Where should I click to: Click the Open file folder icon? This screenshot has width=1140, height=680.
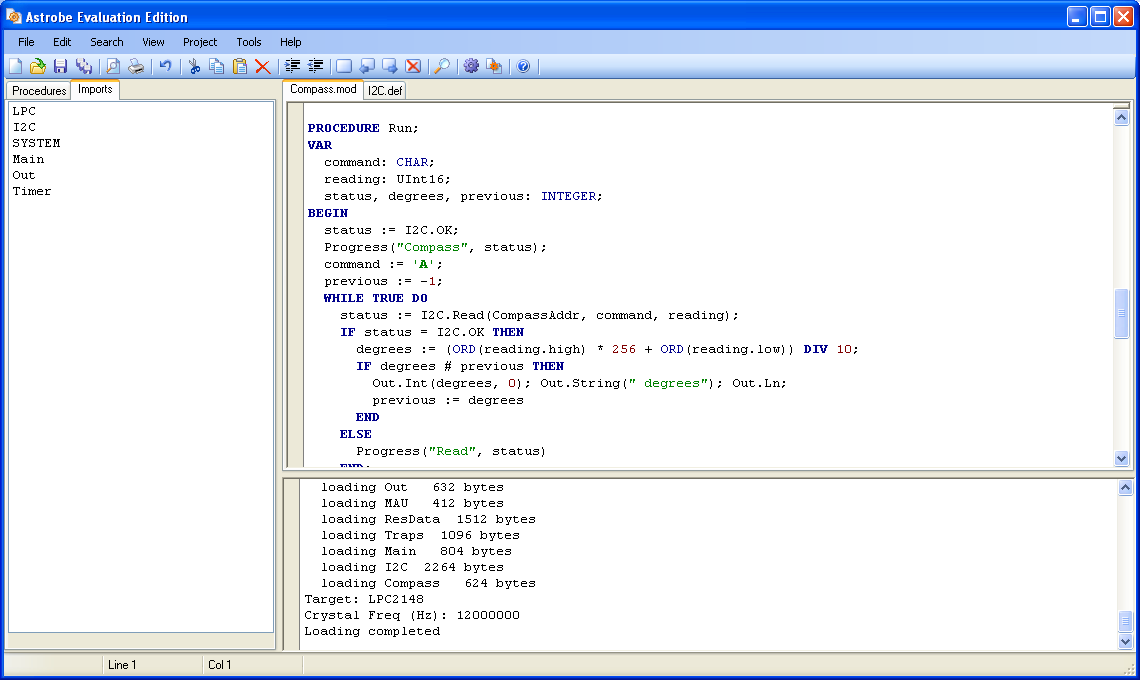click(37, 66)
